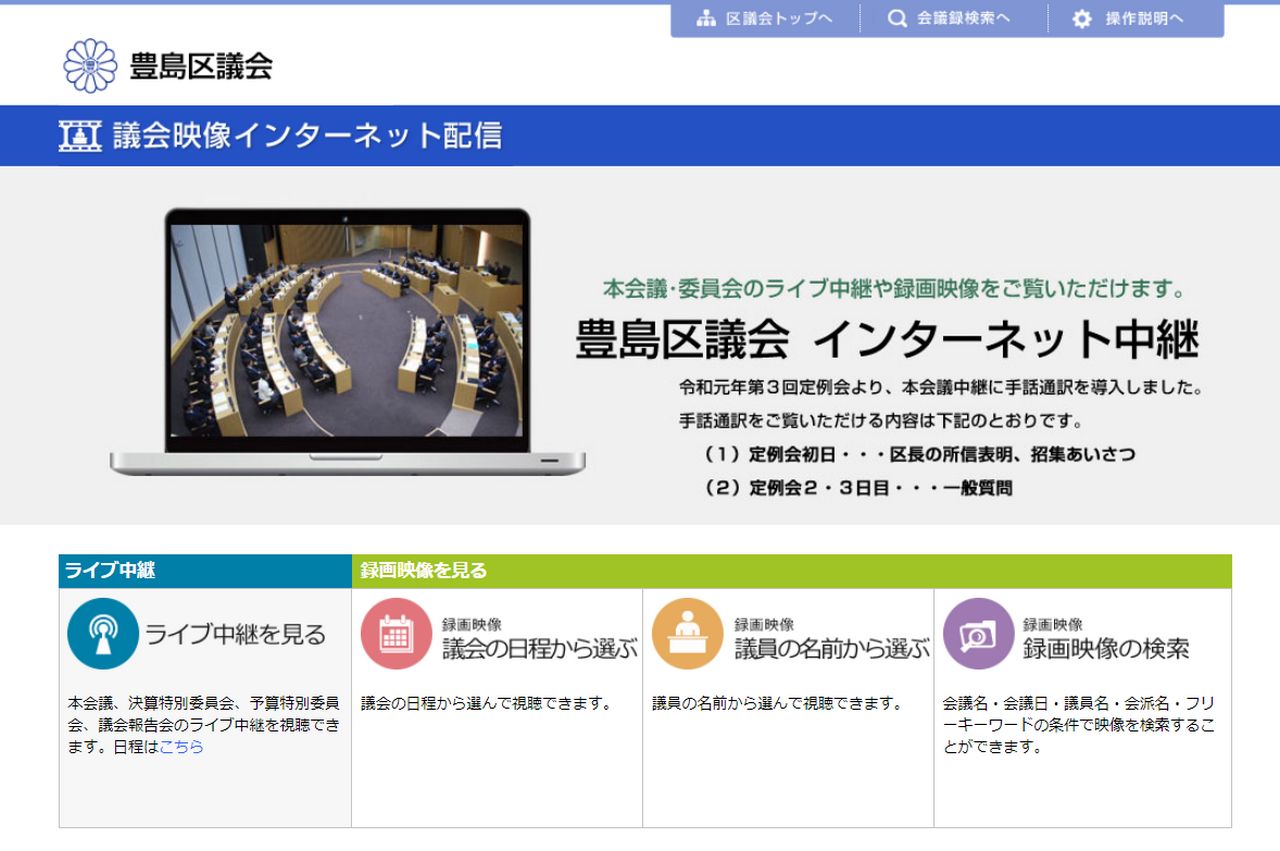Click the Toshima council chrysanthemum logo

90,66
